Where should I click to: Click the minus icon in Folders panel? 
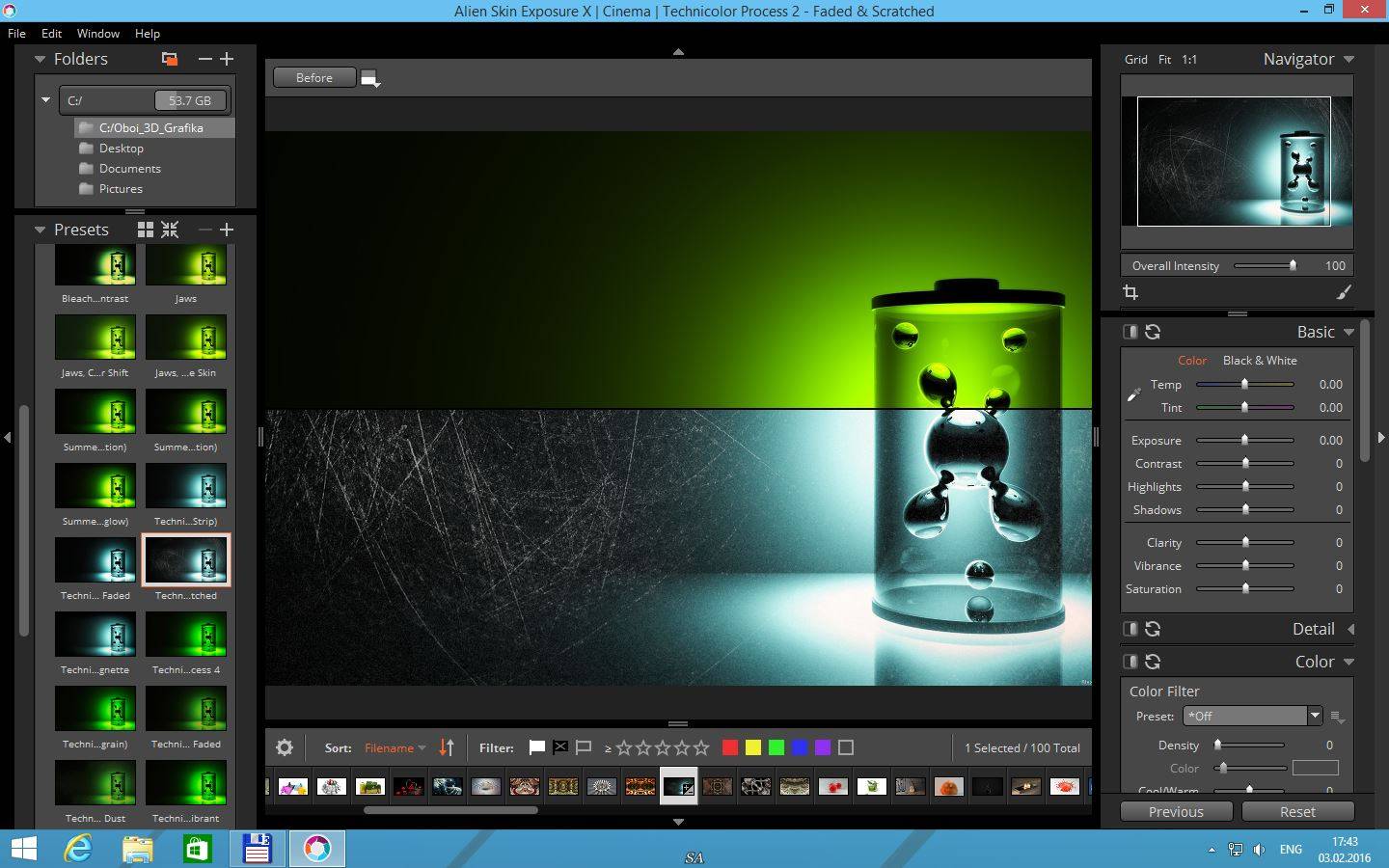[204, 59]
